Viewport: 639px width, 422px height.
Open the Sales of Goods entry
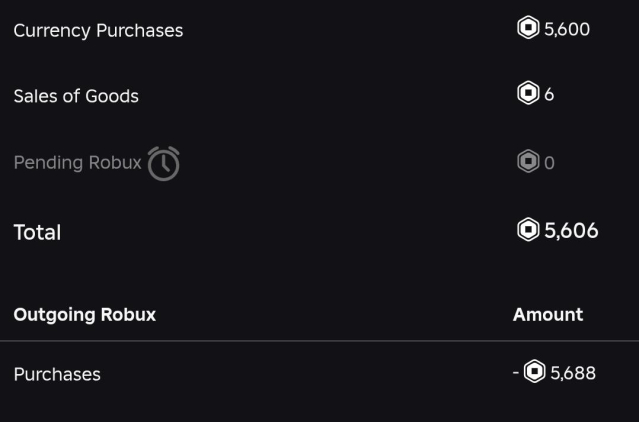tap(76, 96)
